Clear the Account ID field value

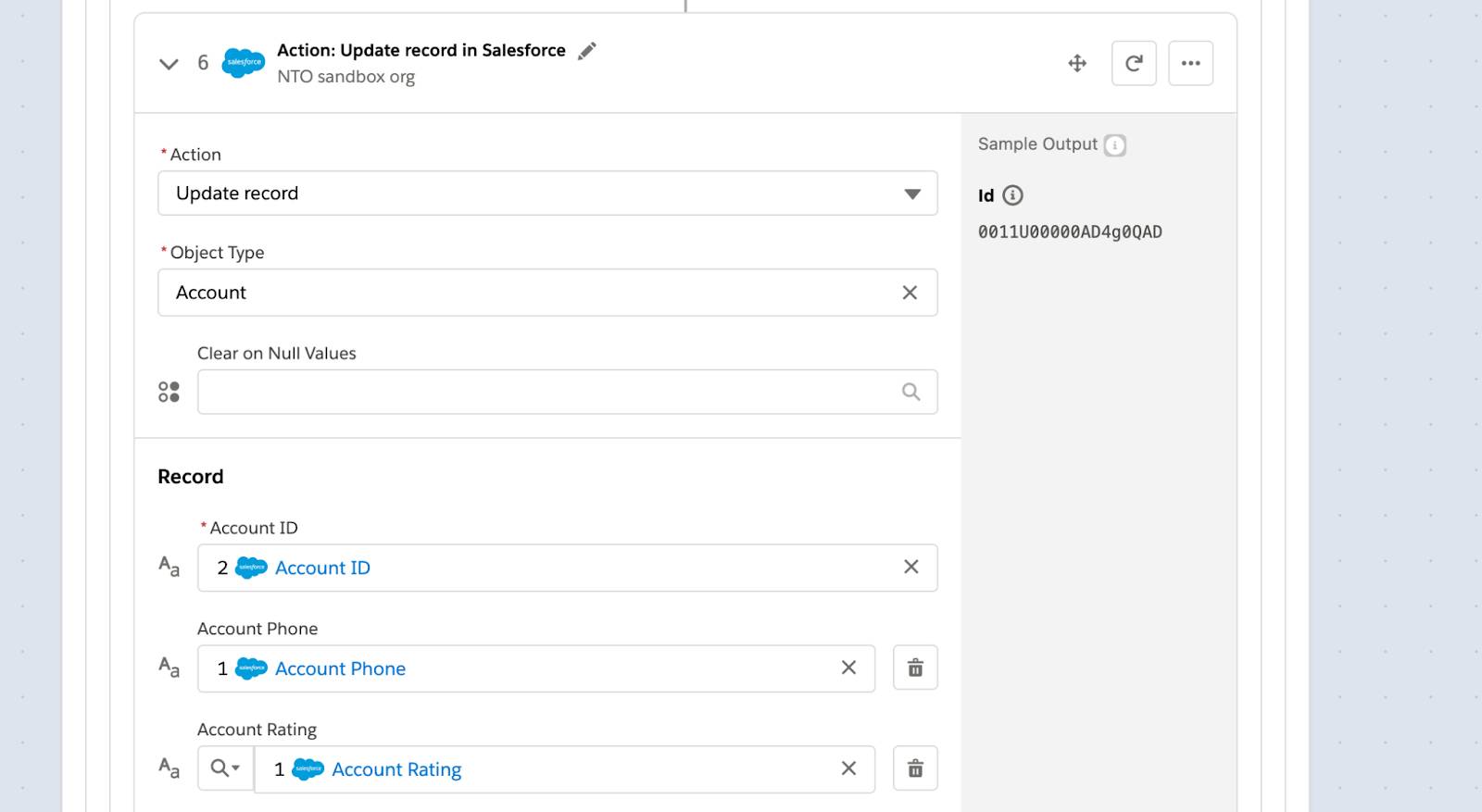point(911,567)
